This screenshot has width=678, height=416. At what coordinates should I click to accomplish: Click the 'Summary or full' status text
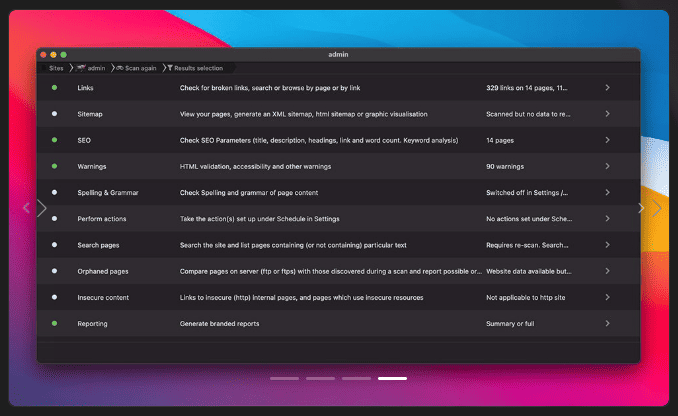coord(510,324)
